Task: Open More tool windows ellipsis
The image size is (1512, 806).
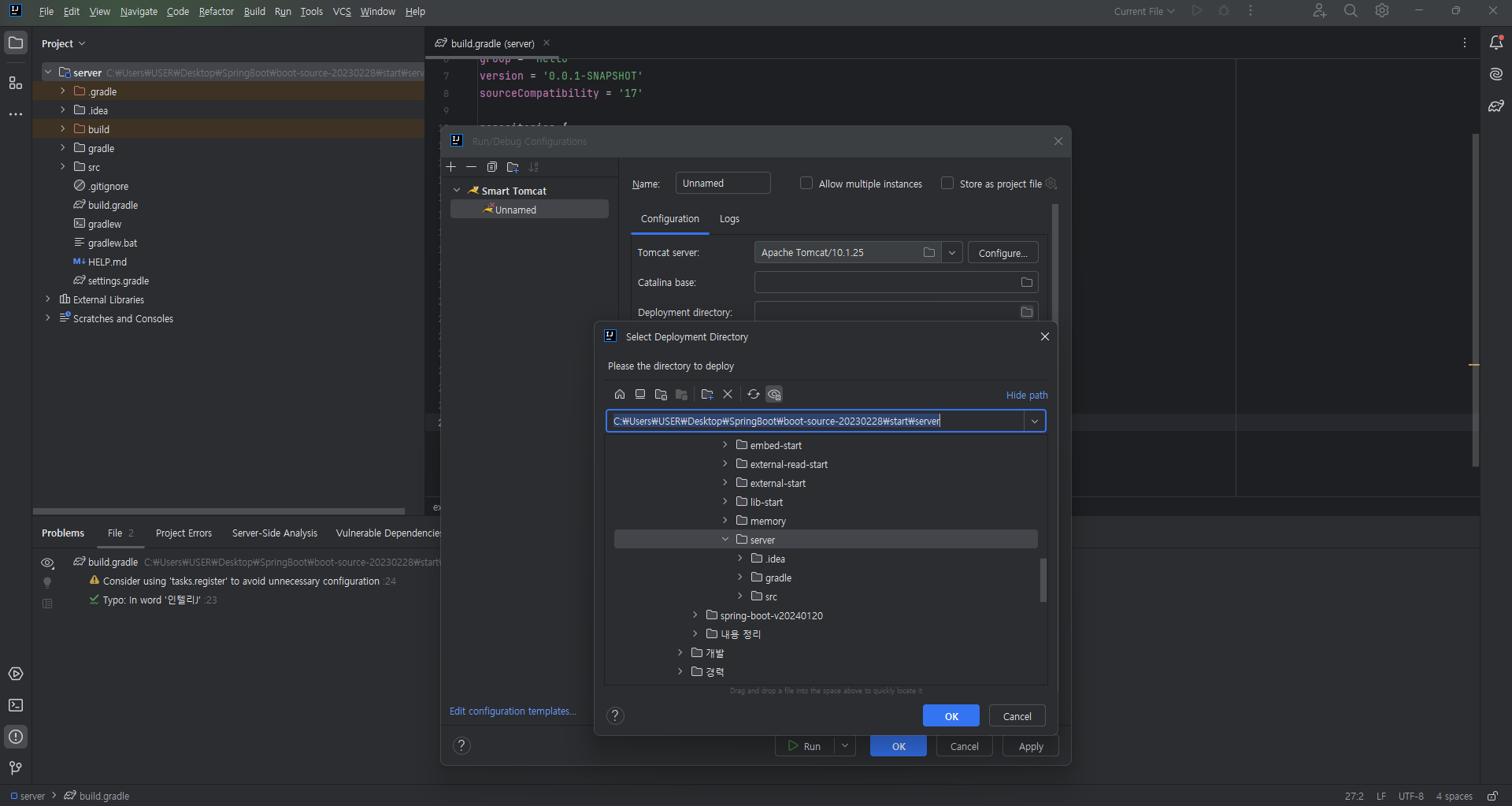Action: (16, 114)
